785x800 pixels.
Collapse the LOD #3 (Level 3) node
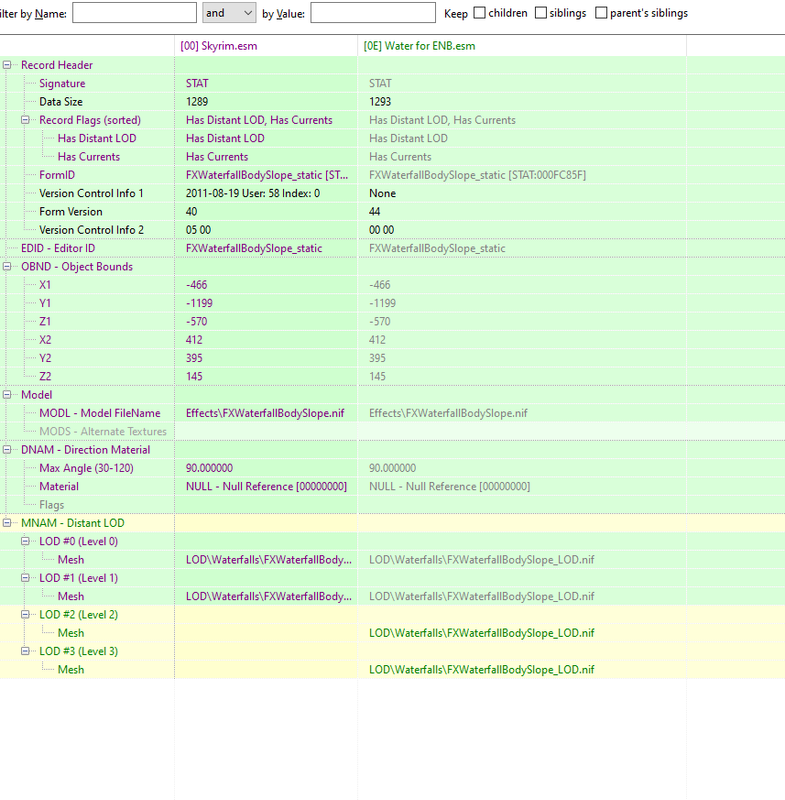tap(25, 651)
